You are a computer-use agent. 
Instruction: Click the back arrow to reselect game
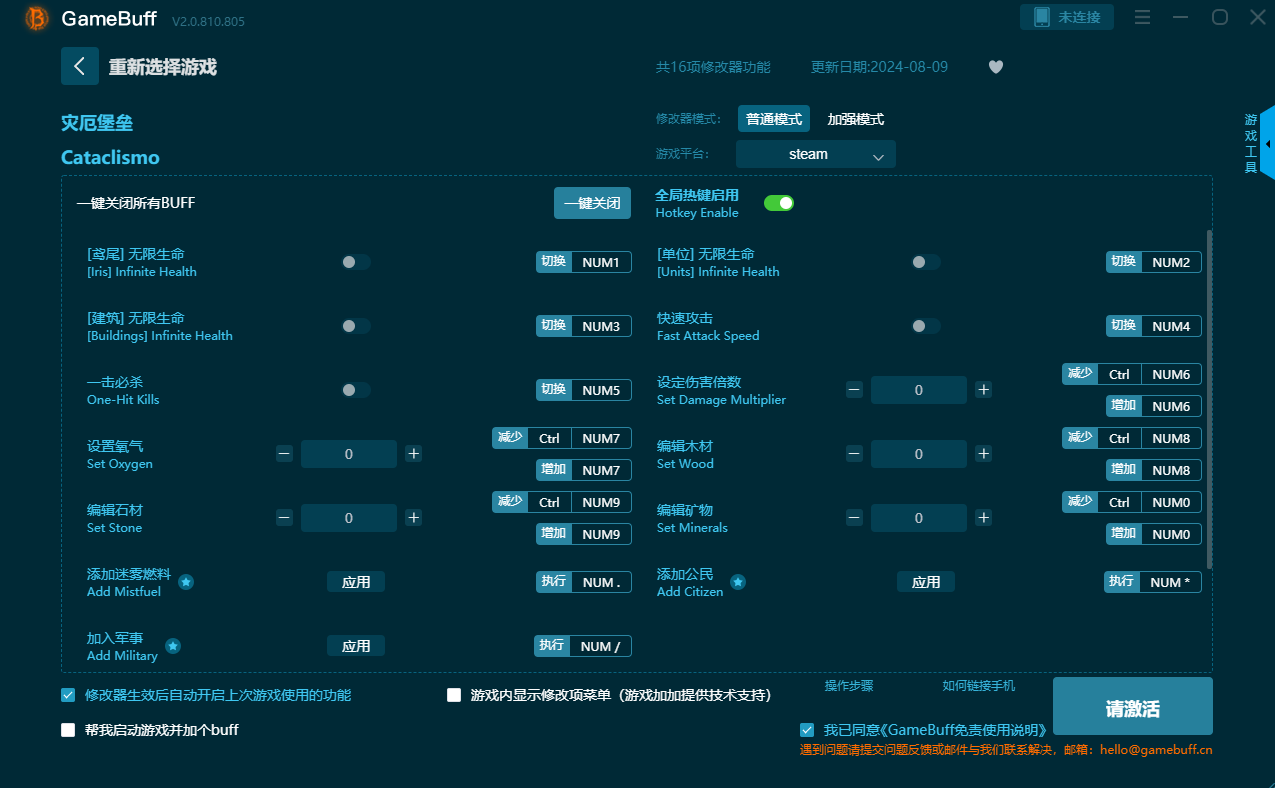(80, 66)
